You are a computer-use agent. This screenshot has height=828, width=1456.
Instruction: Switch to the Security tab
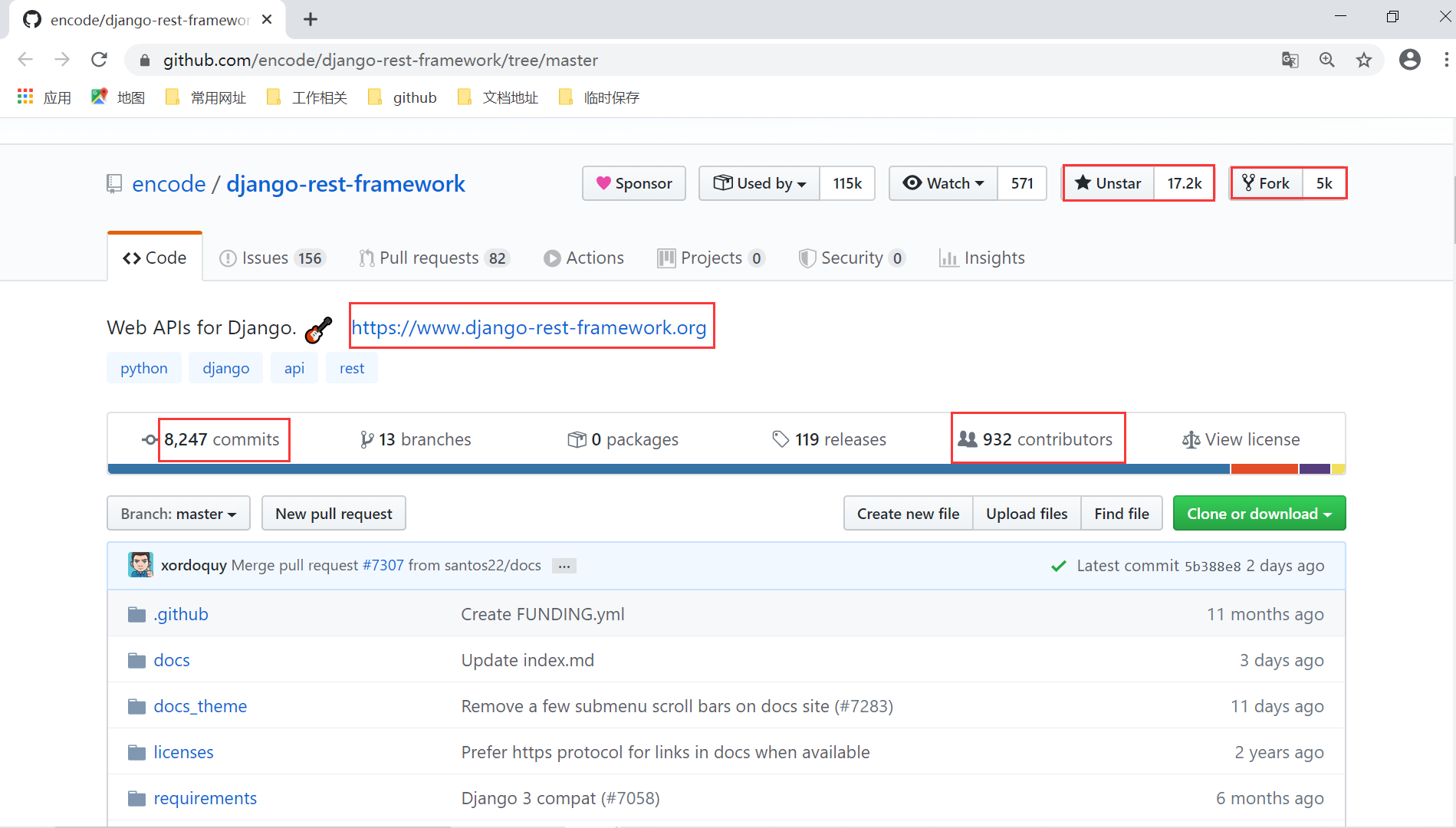point(852,258)
